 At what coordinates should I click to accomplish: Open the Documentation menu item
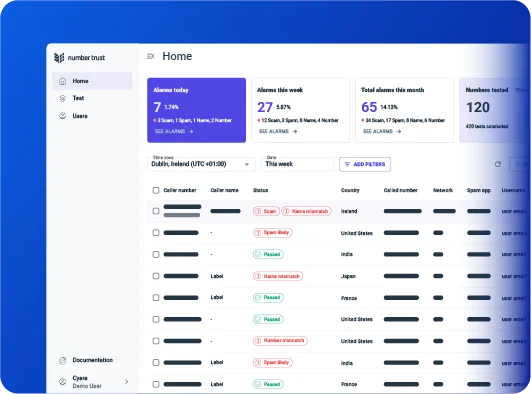pyautogui.click(x=92, y=360)
